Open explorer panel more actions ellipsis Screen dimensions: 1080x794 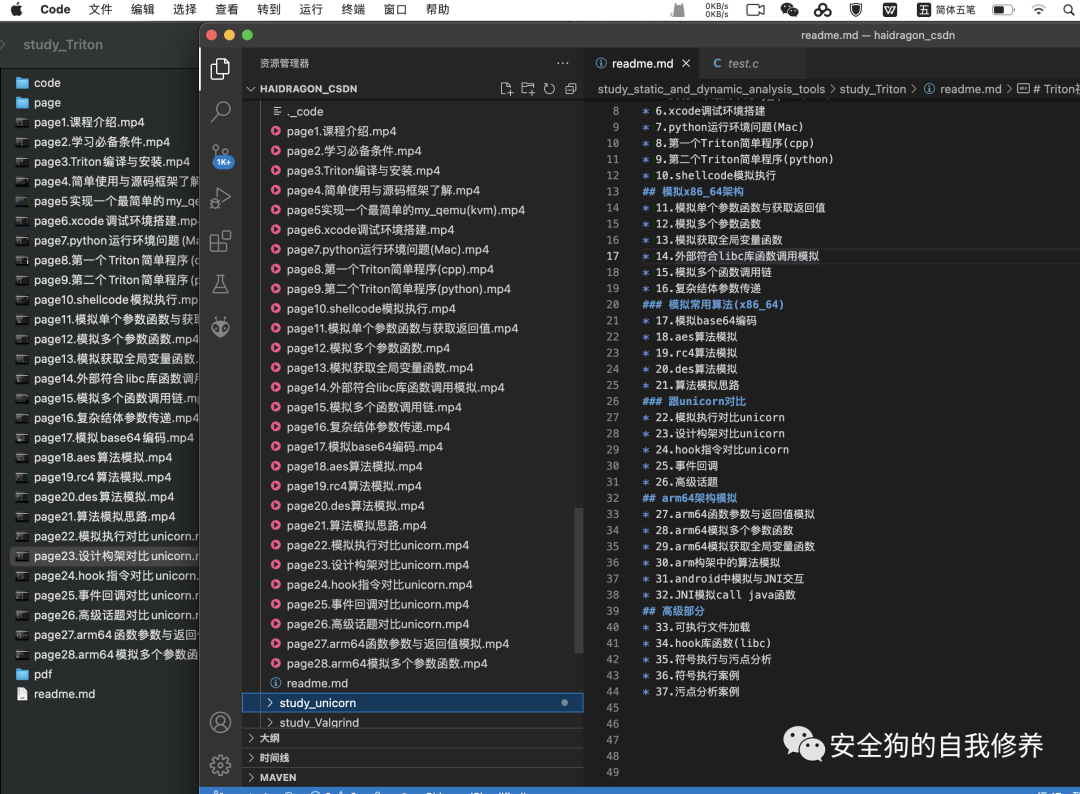coord(563,63)
